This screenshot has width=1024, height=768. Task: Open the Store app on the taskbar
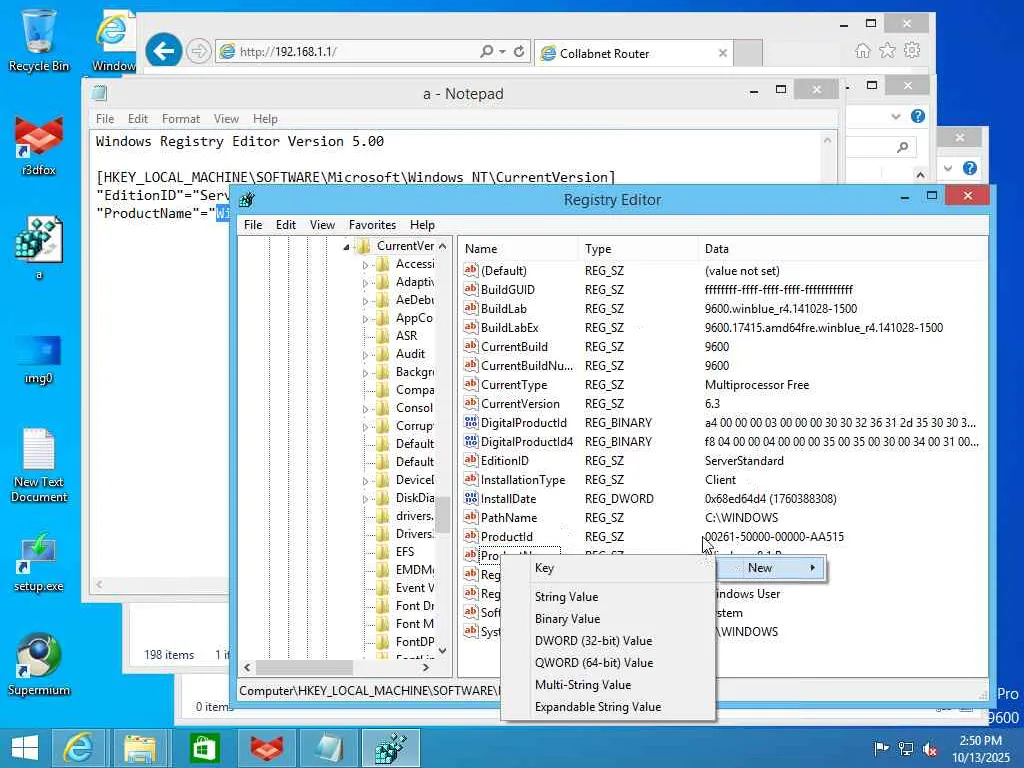204,748
